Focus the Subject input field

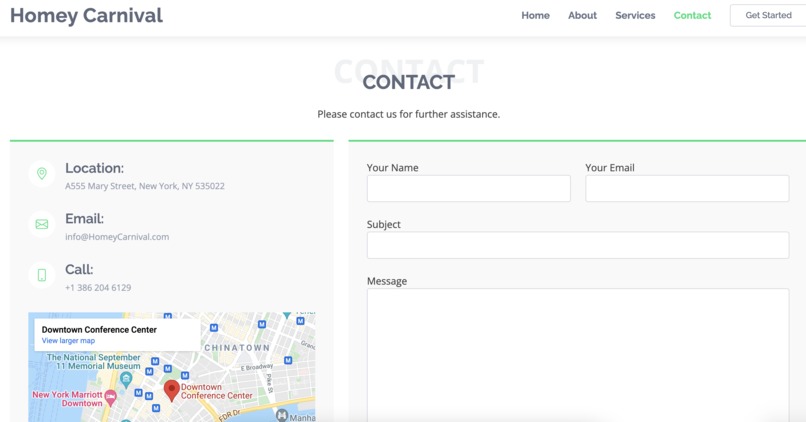pos(578,245)
